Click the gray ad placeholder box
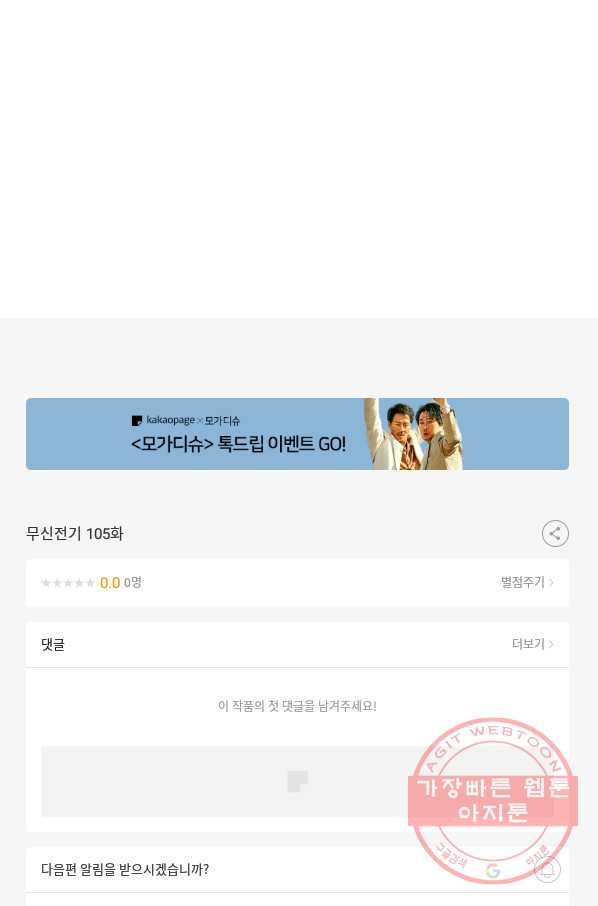 [298, 781]
